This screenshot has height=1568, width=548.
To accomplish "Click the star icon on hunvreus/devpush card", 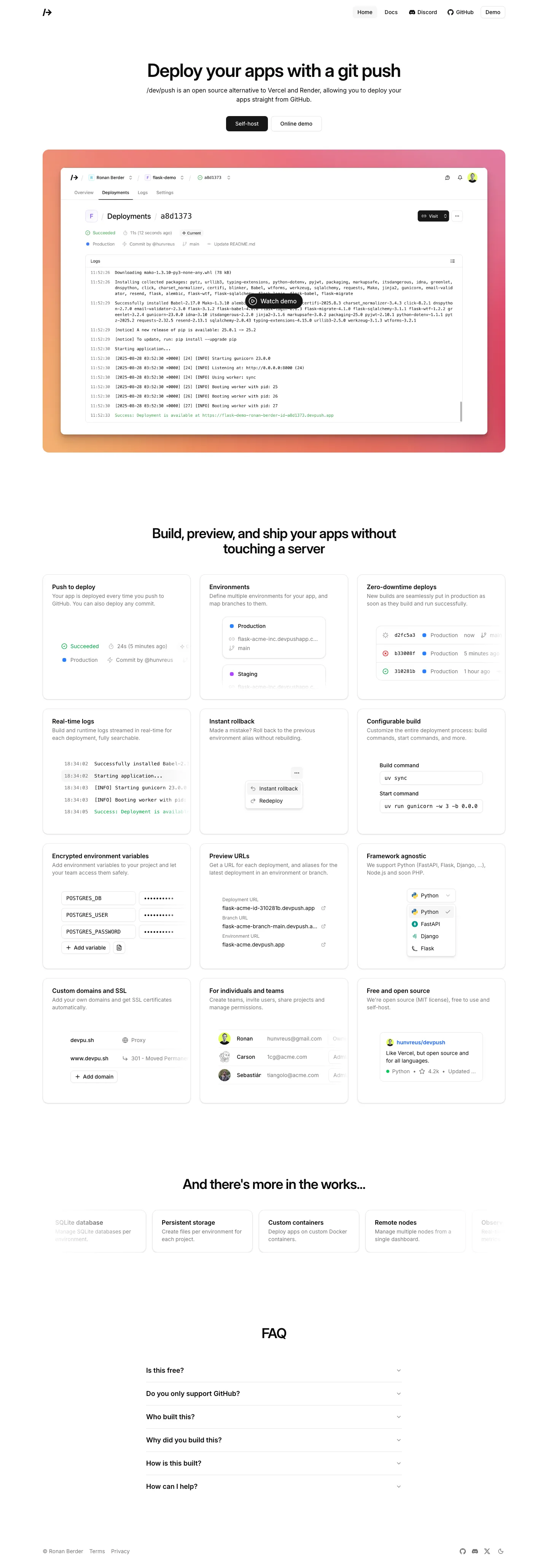I will tap(422, 1071).
